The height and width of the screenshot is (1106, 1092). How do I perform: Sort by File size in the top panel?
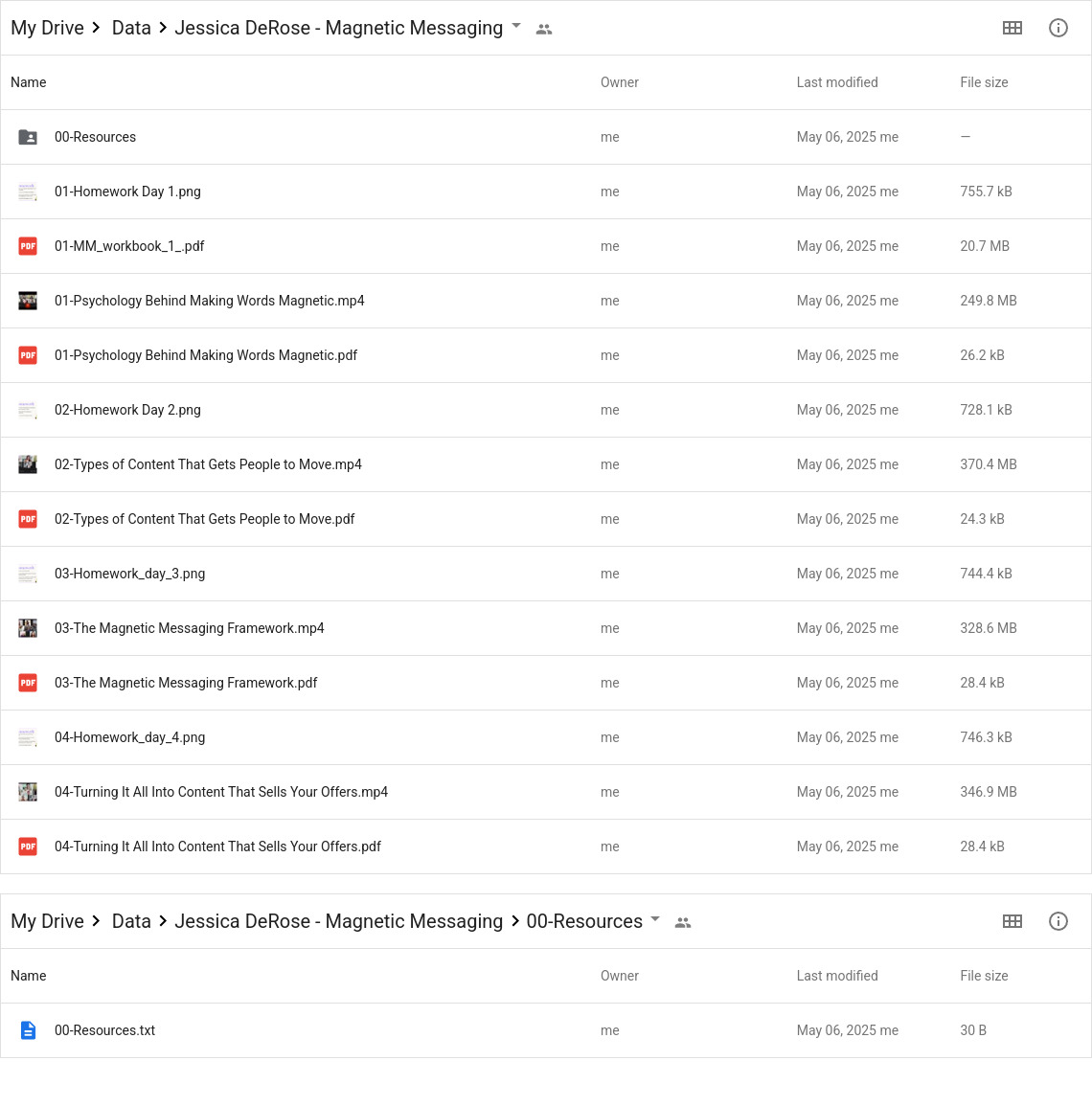[984, 82]
